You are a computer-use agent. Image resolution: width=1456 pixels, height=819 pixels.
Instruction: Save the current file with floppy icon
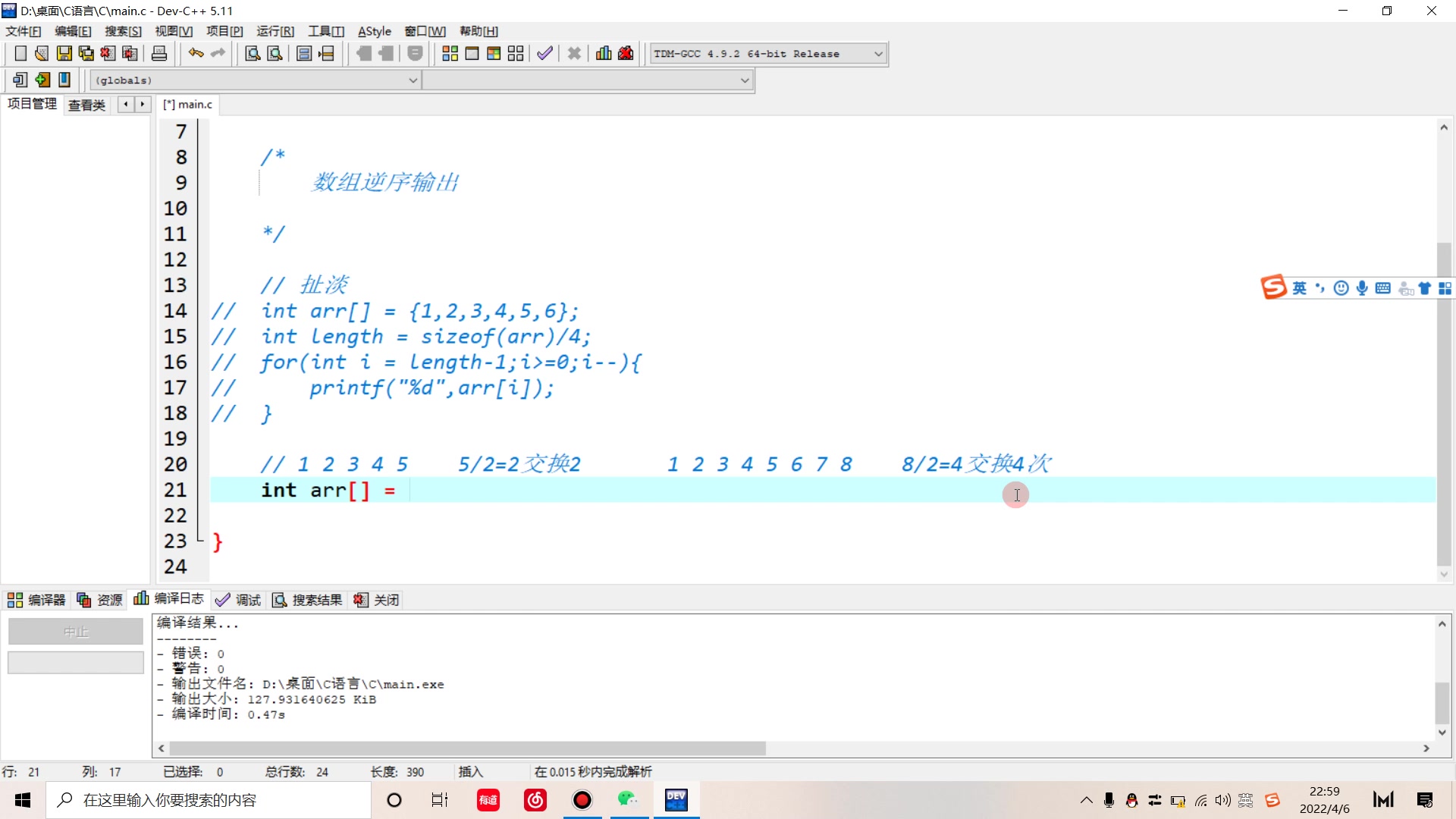click(64, 54)
